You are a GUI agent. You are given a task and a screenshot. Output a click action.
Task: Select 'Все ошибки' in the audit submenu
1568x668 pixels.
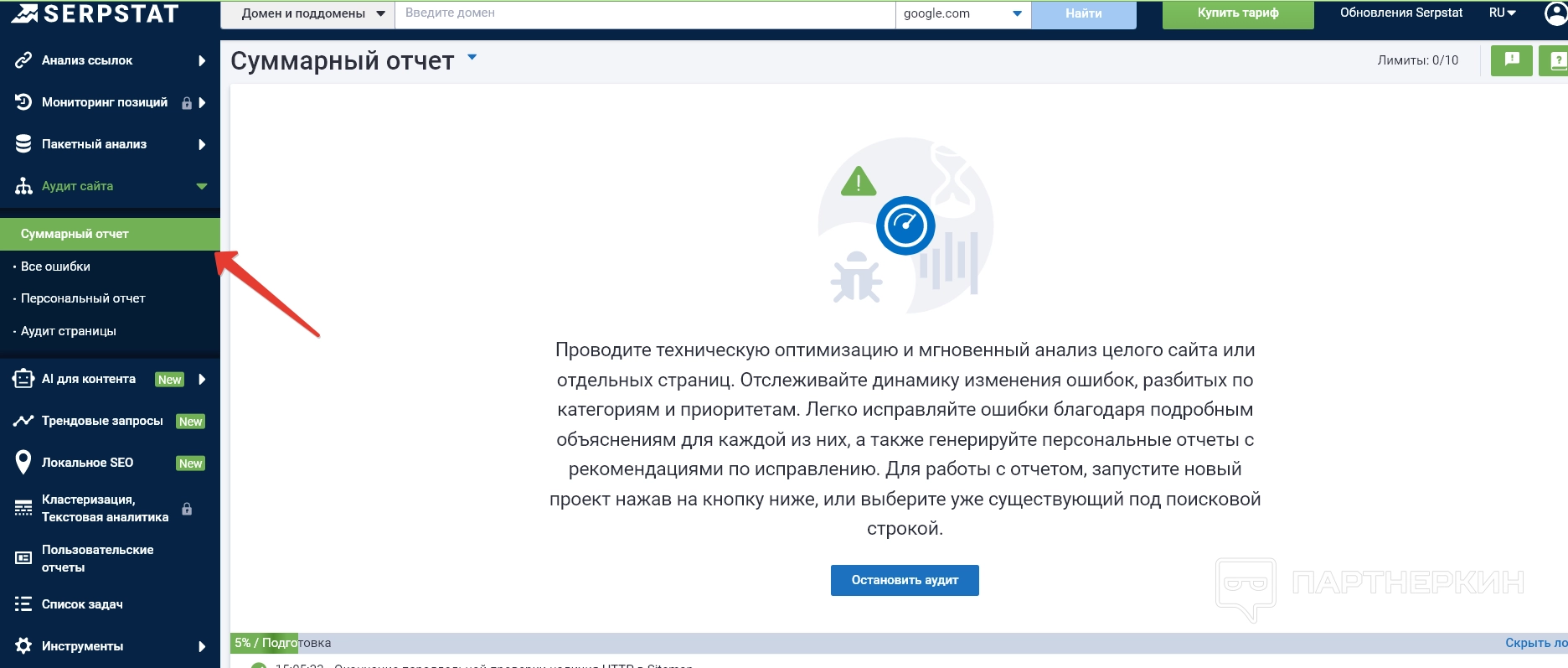pyautogui.click(x=55, y=267)
